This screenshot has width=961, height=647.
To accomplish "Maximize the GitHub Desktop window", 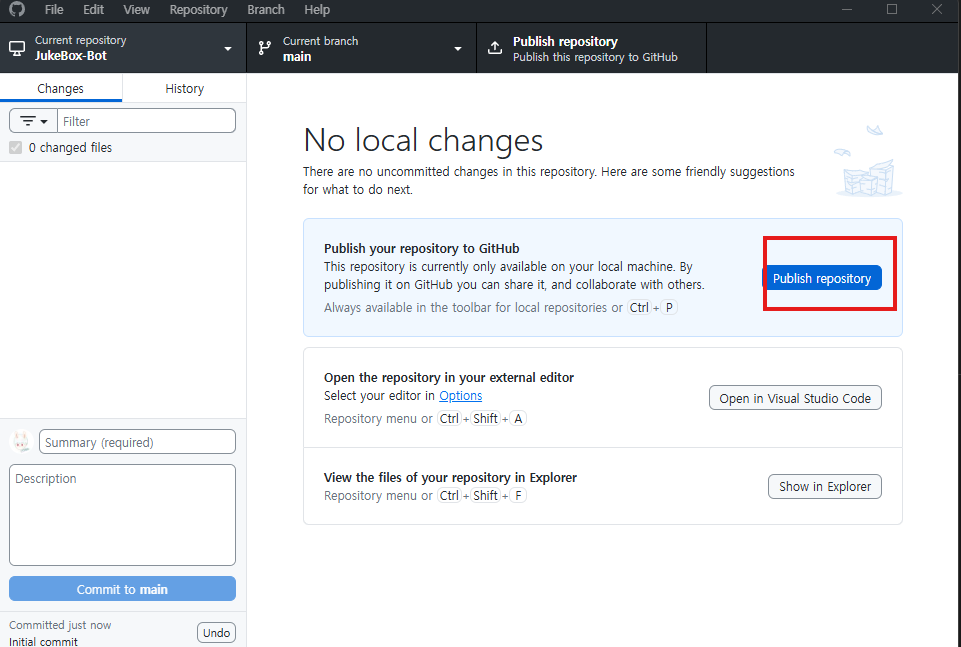I will 892,9.
